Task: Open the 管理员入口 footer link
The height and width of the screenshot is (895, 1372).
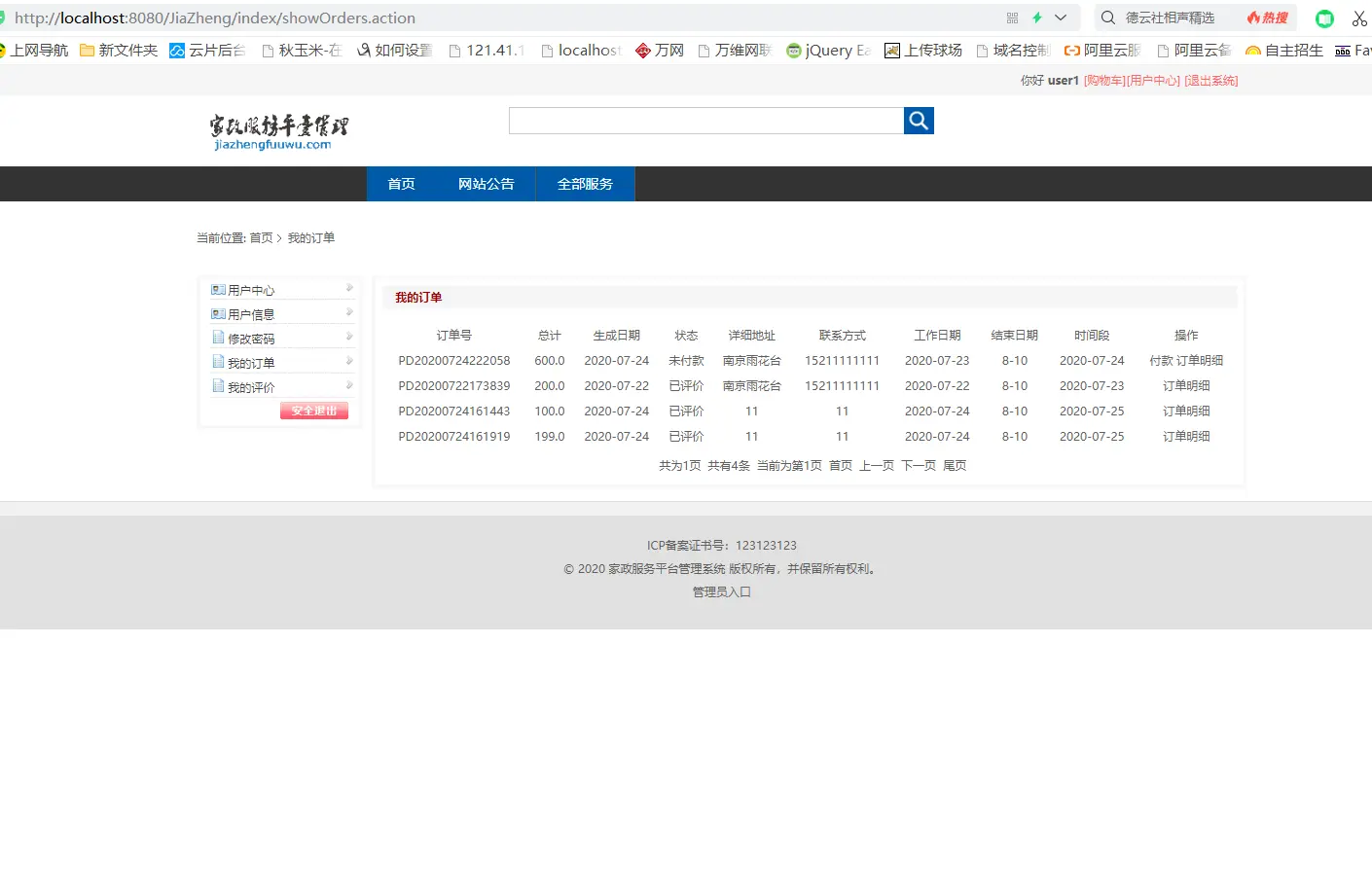Action: [x=722, y=591]
